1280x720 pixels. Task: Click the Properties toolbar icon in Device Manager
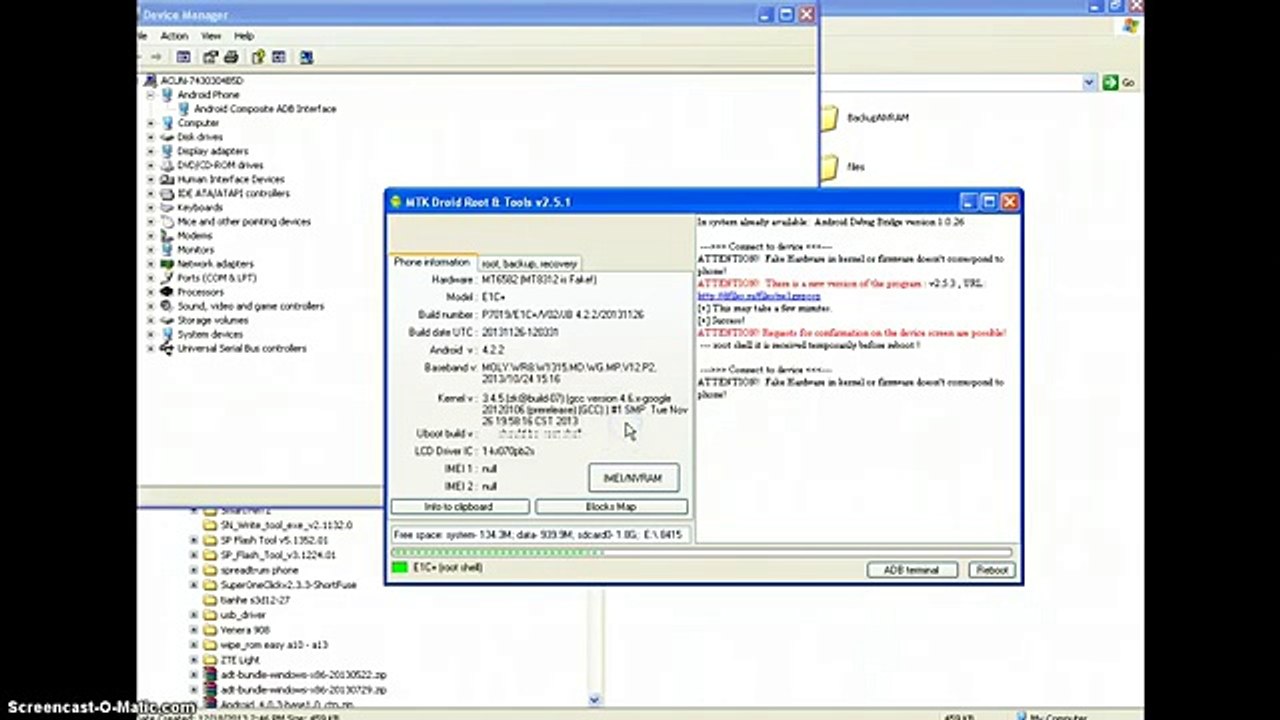pyautogui.click(x=210, y=57)
